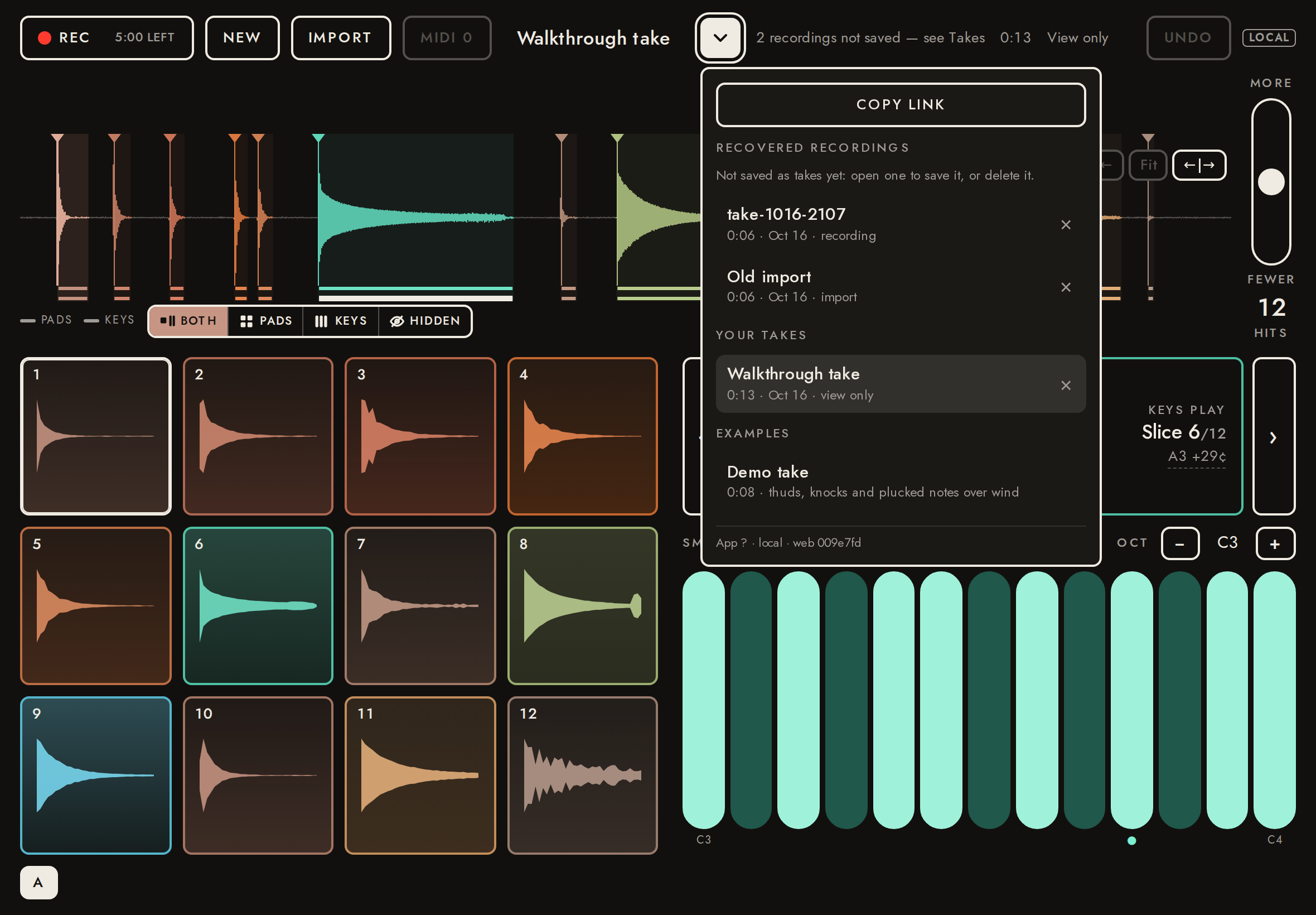This screenshot has height=915, width=1316.
Task: Trigger pad 9 blue waveform
Action: tap(96, 775)
